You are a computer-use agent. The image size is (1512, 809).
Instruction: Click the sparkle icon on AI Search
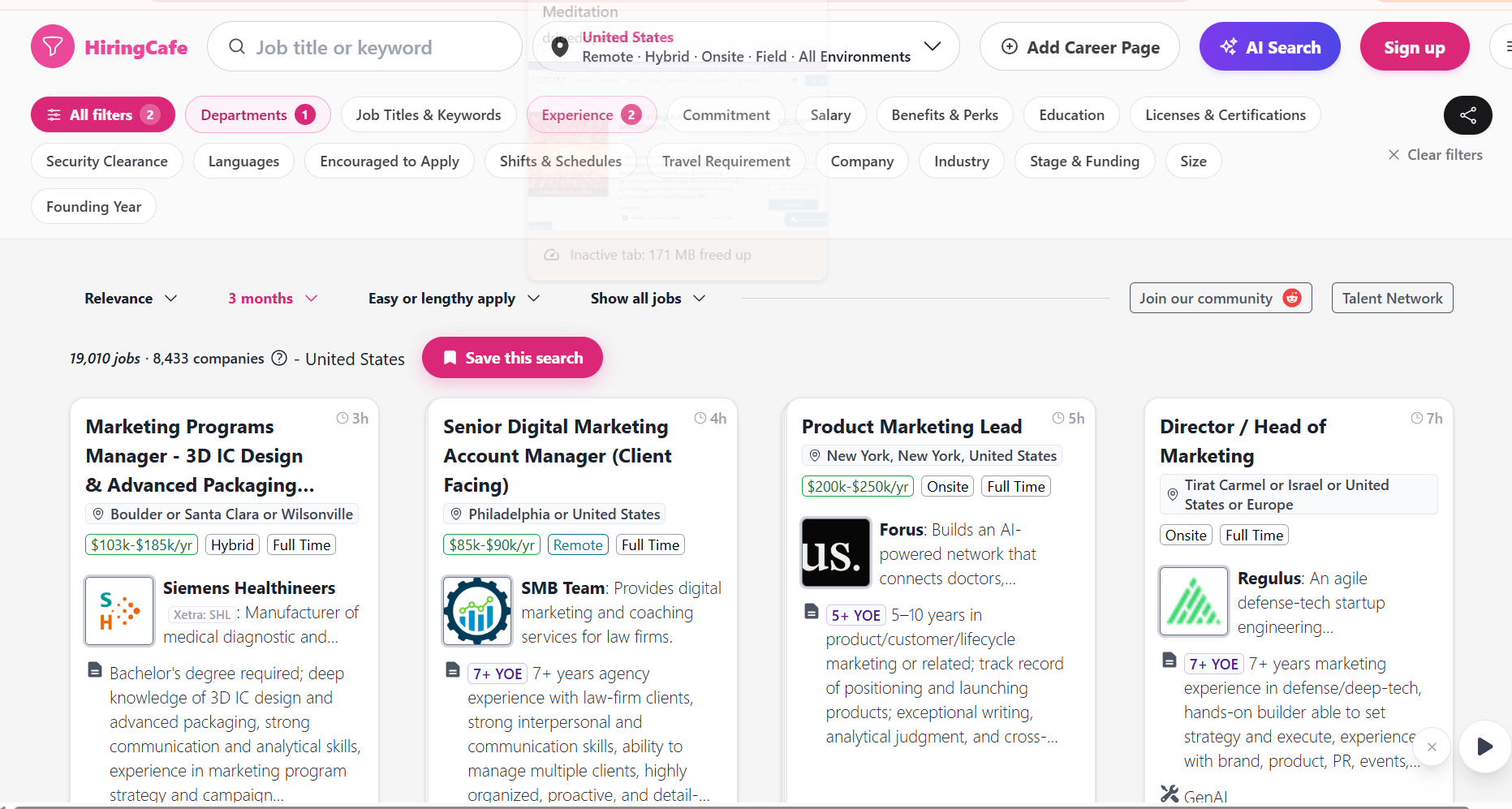tap(1229, 47)
